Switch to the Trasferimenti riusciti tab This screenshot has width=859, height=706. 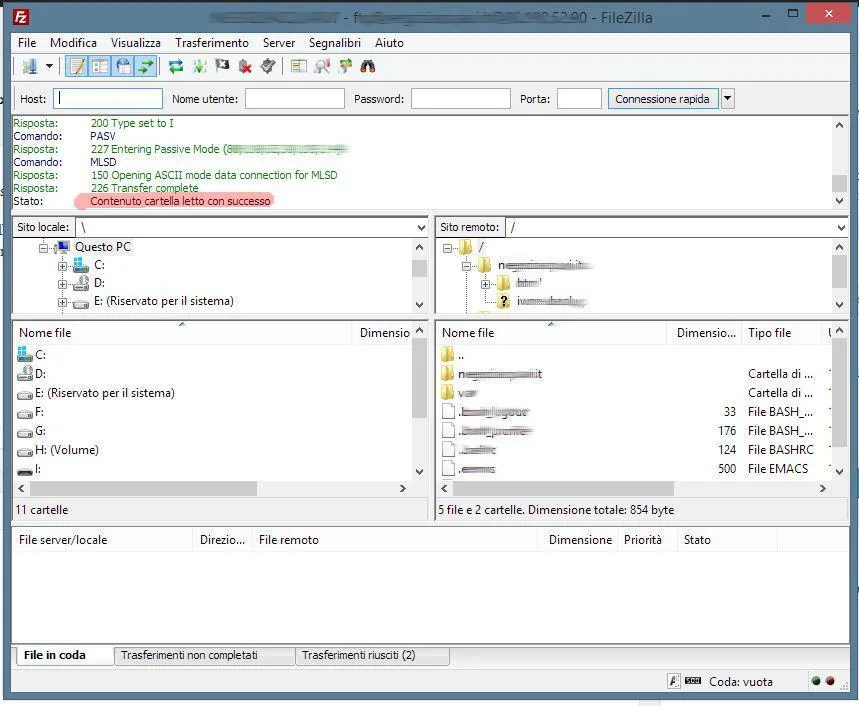[373, 655]
